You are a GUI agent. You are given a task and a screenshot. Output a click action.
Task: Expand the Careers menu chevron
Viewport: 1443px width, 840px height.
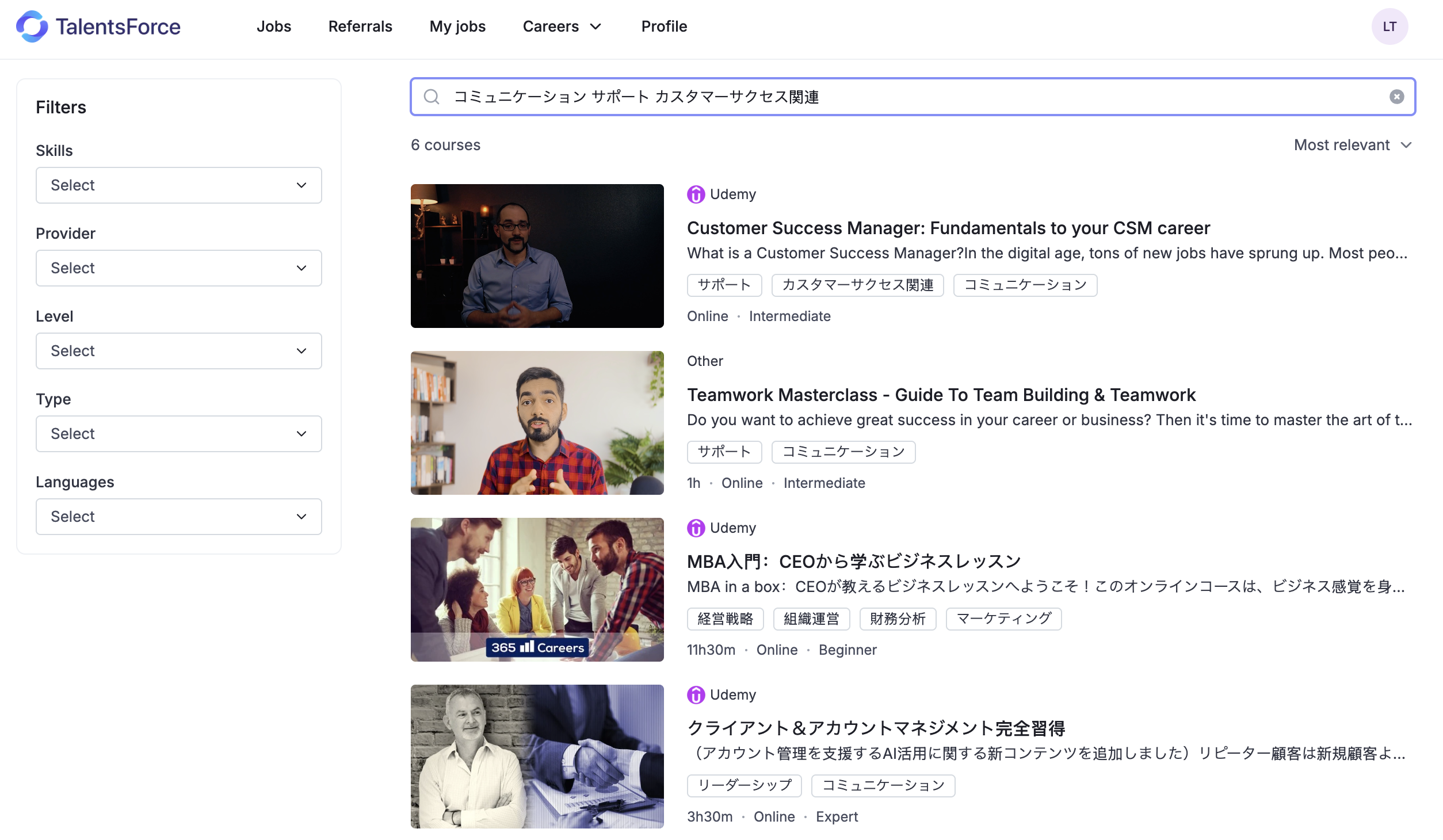click(596, 26)
